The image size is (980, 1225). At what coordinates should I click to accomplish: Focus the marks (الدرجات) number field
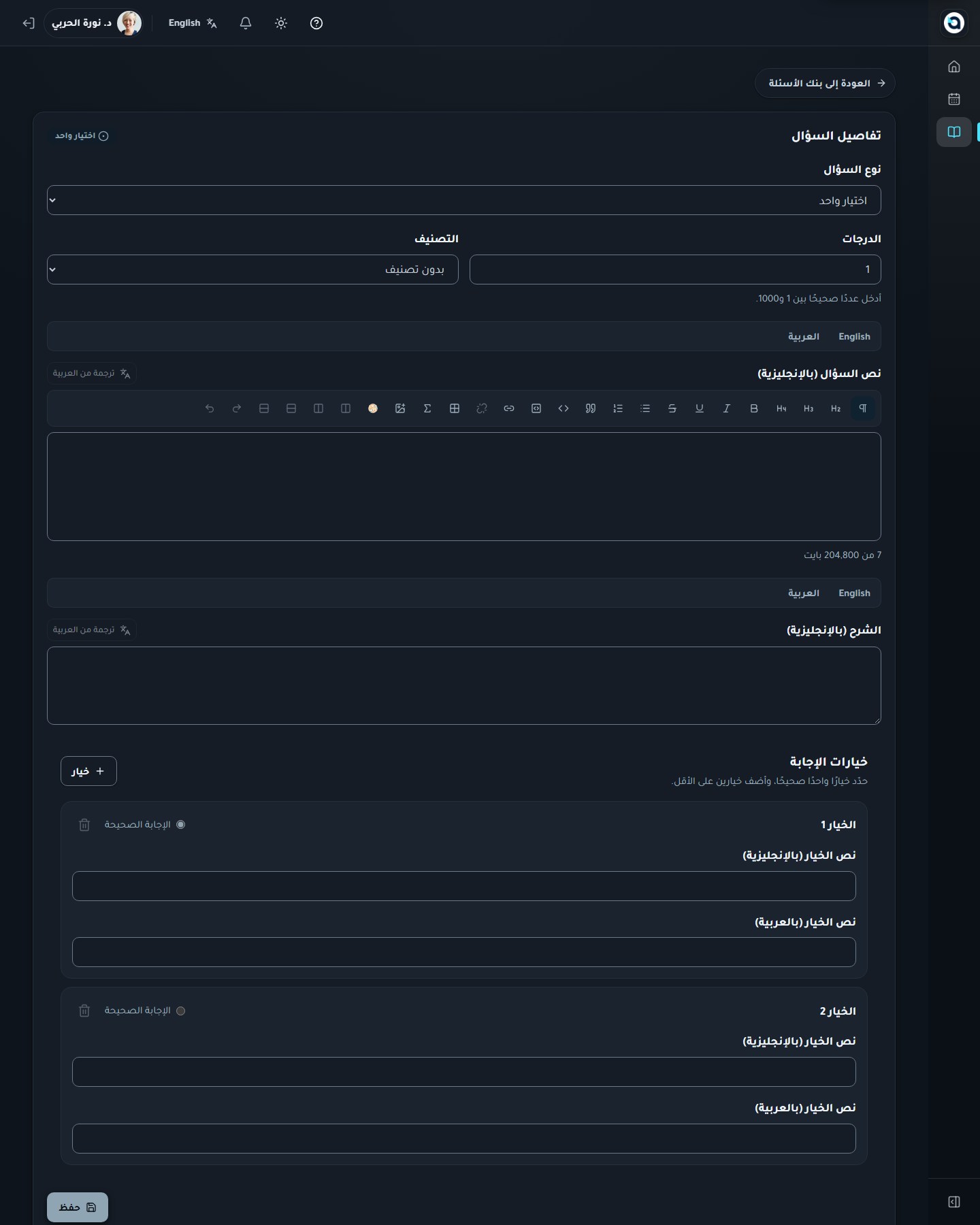(x=675, y=269)
